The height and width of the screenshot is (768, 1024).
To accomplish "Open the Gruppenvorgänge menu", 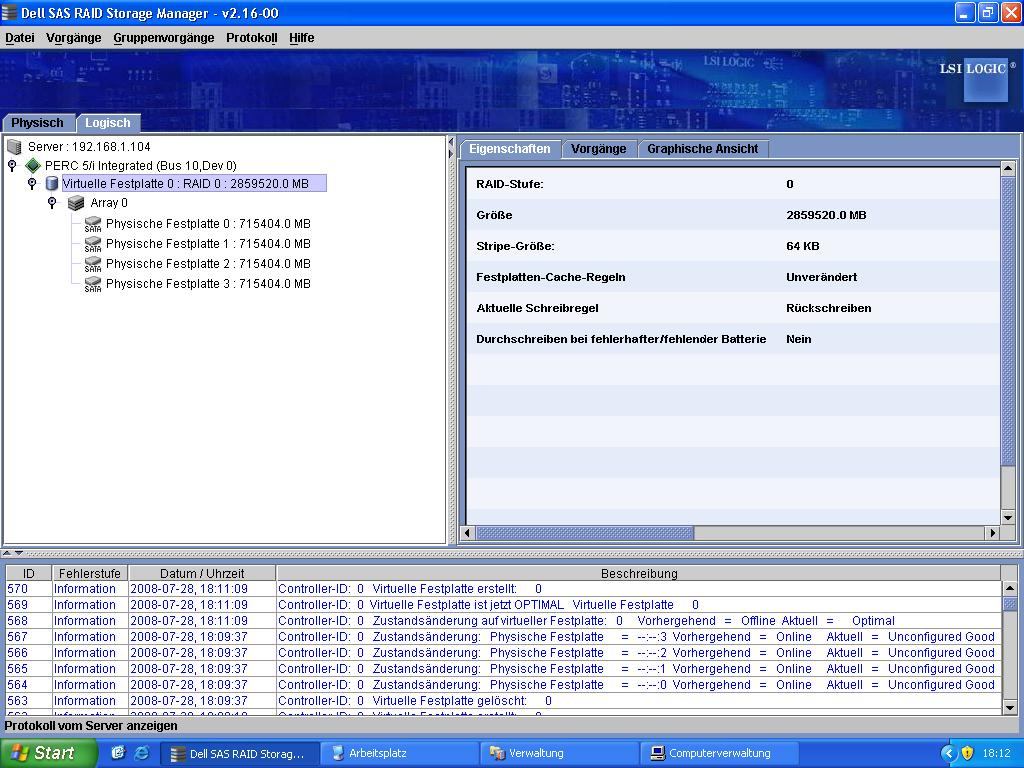I will pyautogui.click(x=164, y=38).
